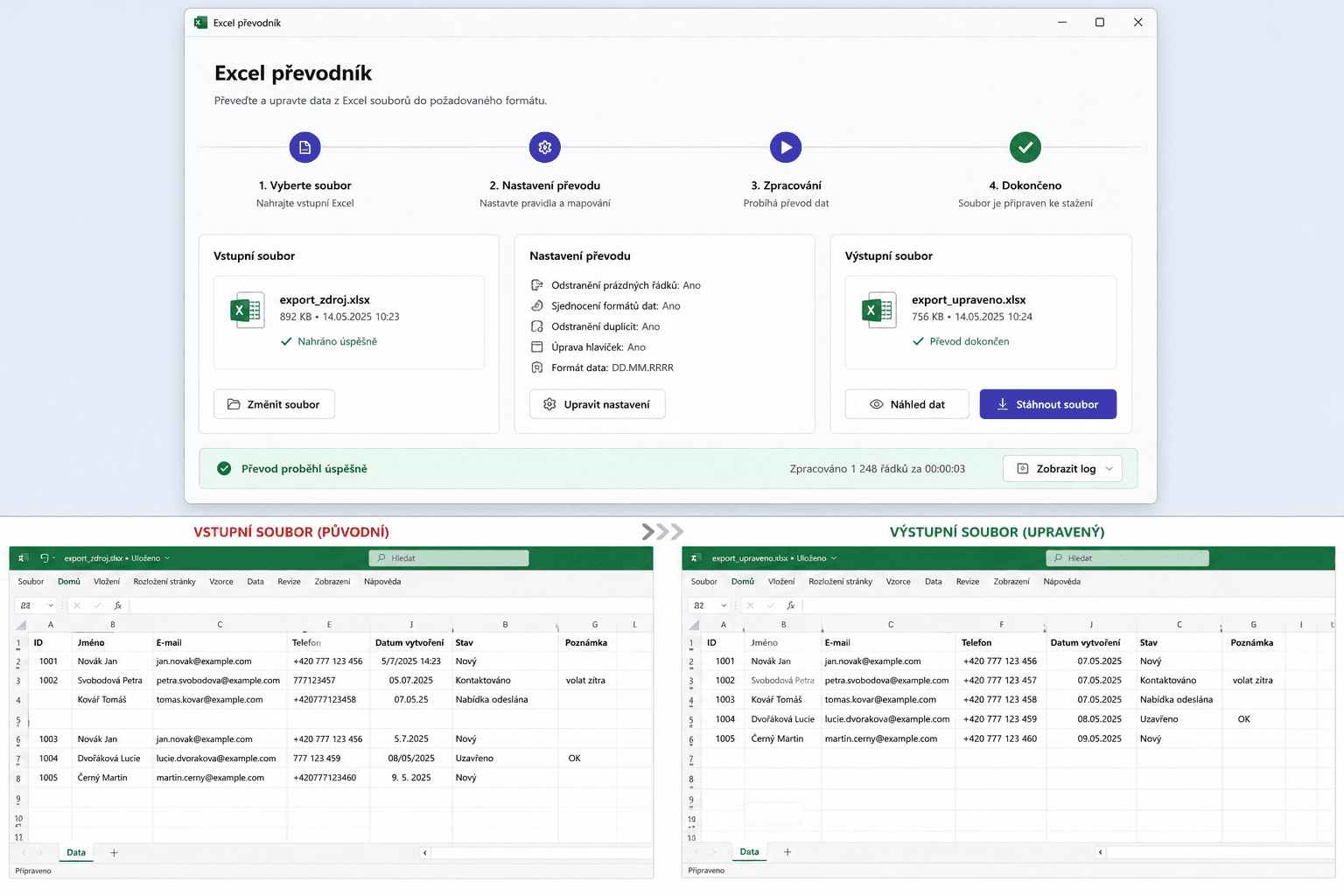Click the fx function icon in input spreadsheet
Screen dimensions: 1344x896
118,605
